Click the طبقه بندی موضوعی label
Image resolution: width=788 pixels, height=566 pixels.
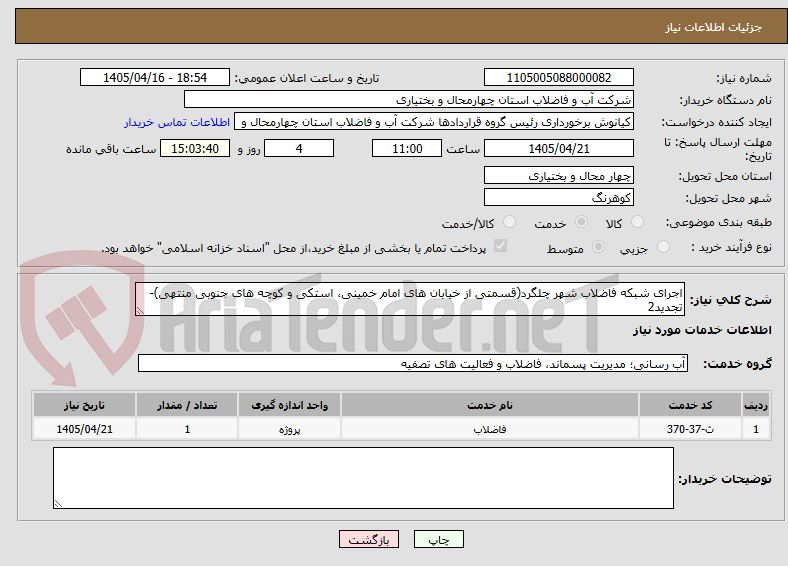click(x=719, y=222)
